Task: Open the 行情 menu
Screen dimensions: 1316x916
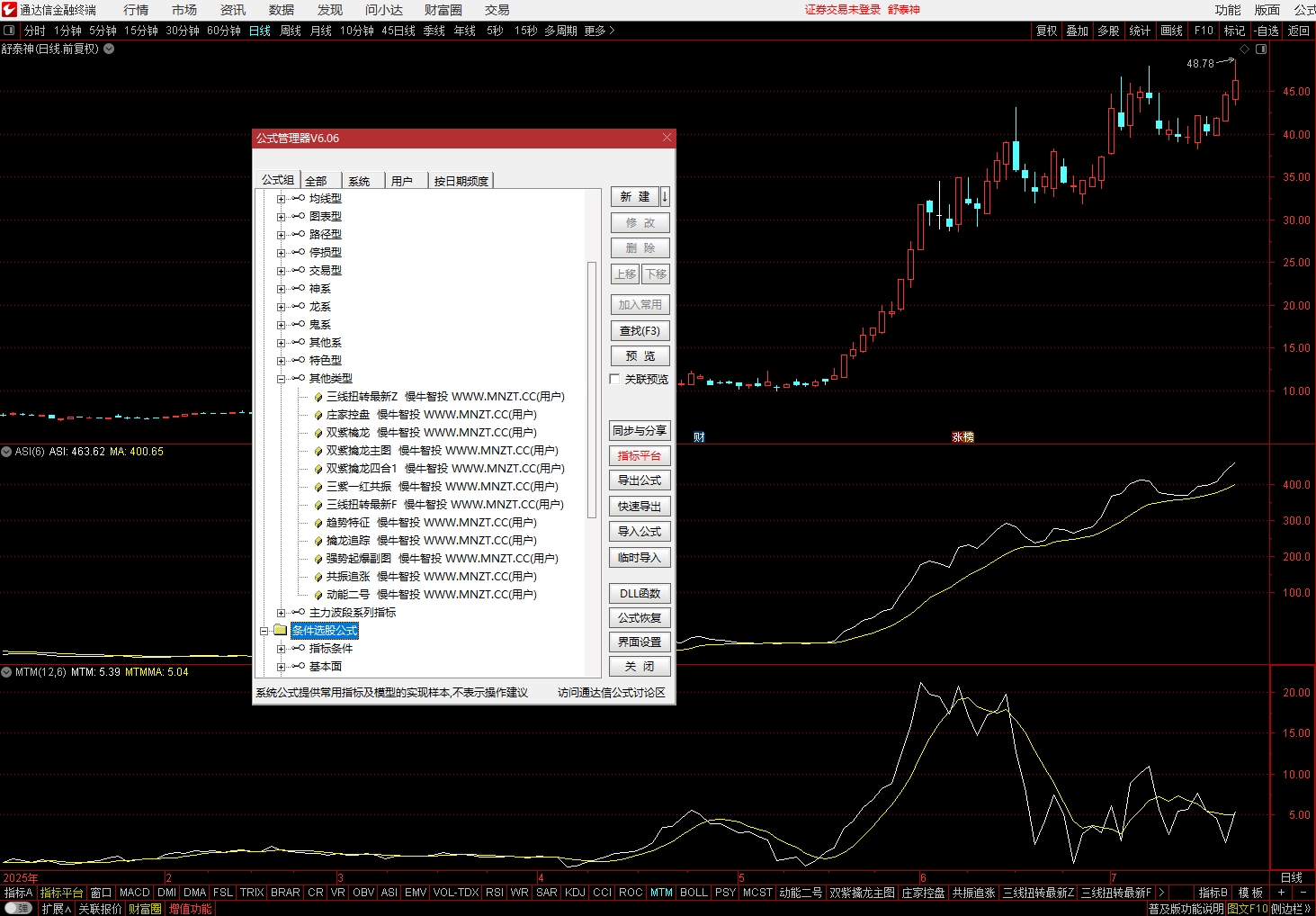Action: coord(136,10)
